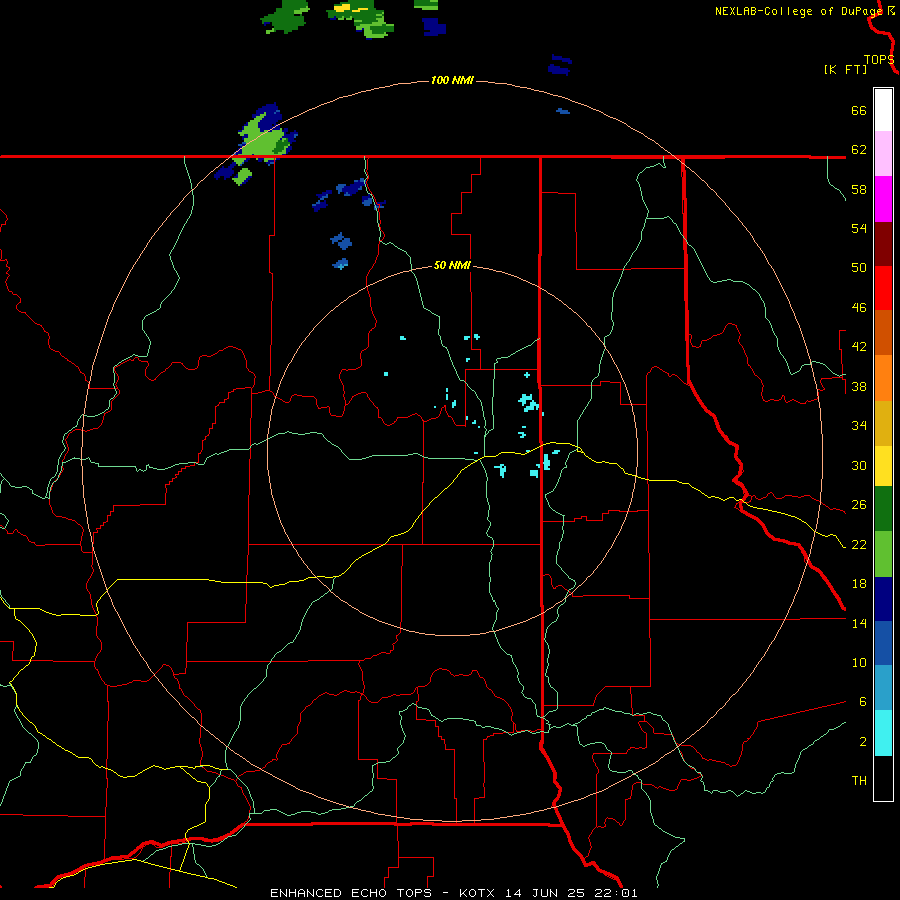Click the [K FT] units label
Viewport: 900px width, 900px height.
pyautogui.click(x=846, y=69)
